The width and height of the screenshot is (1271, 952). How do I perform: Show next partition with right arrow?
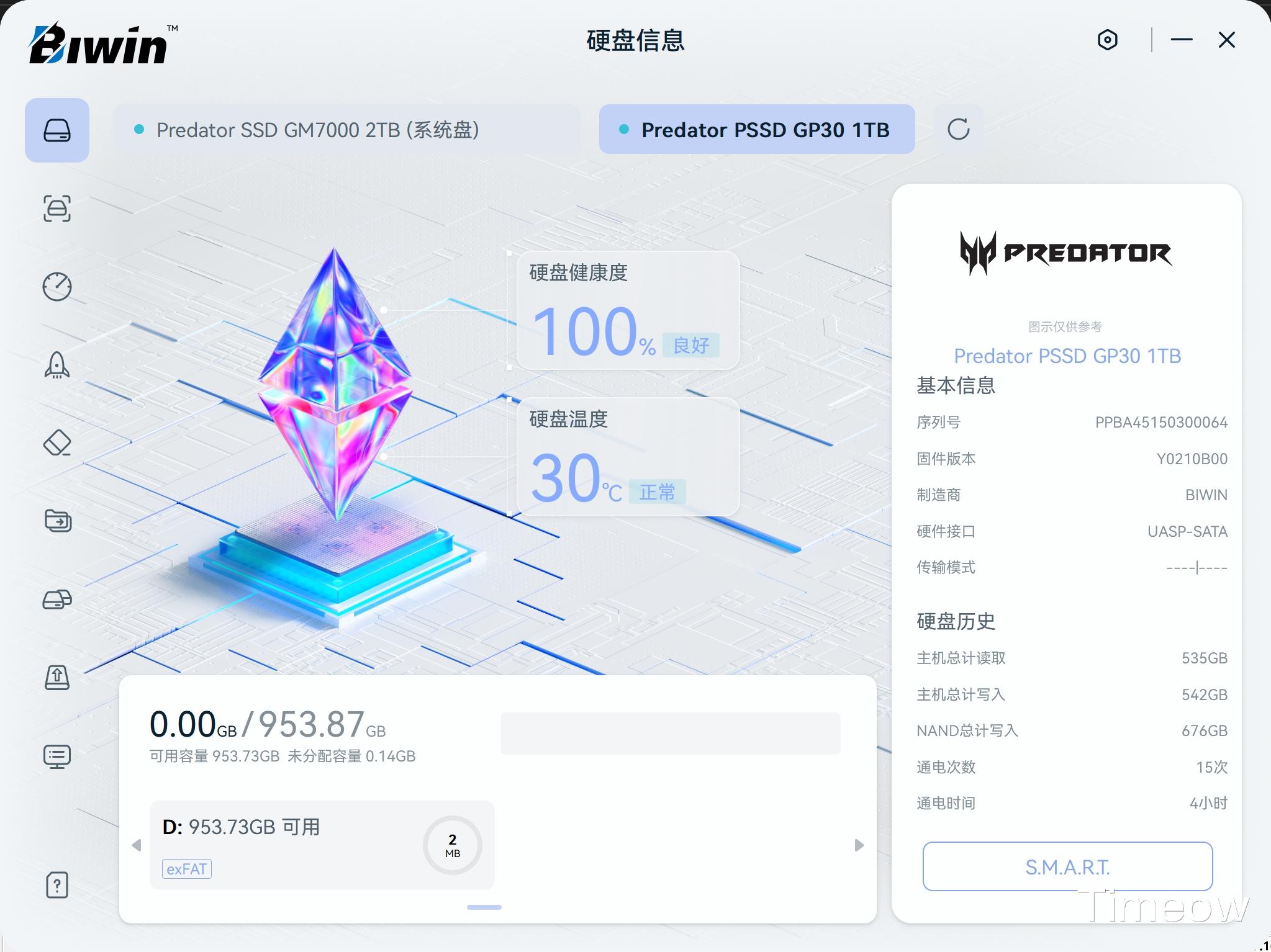point(859,845)
